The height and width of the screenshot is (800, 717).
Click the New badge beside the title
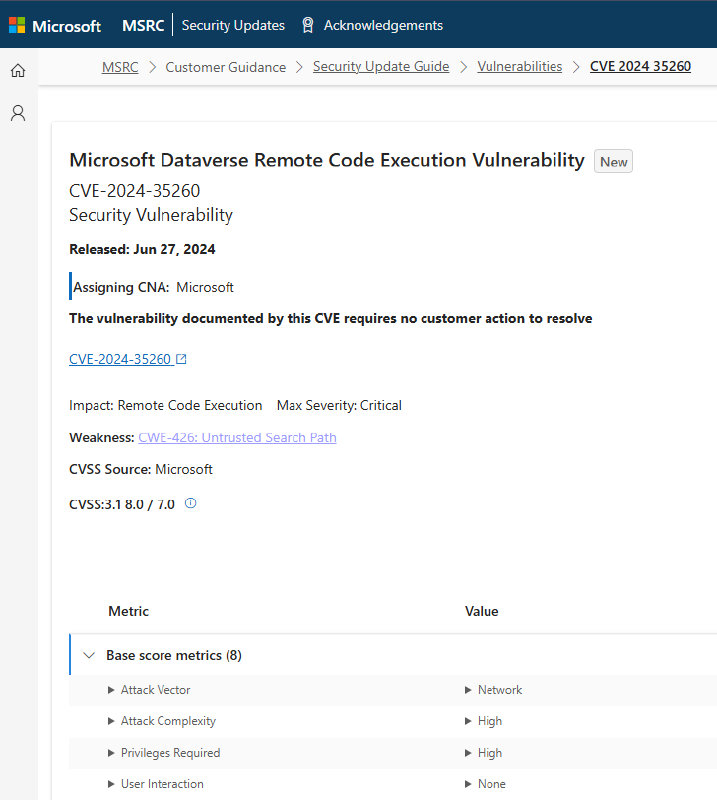pyautogui.click(x=613, y=162)
